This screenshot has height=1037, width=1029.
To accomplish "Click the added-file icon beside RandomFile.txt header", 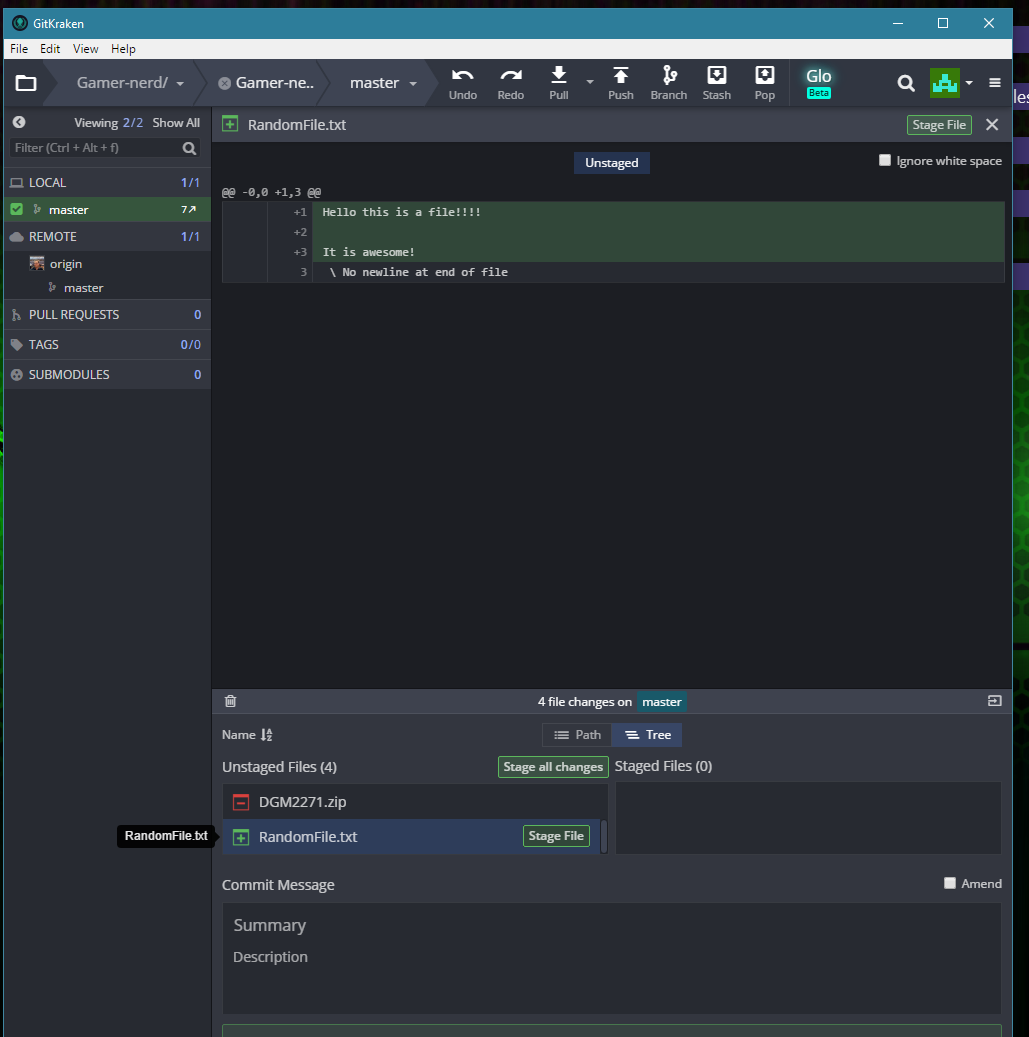I will click(x=230, y=124).
